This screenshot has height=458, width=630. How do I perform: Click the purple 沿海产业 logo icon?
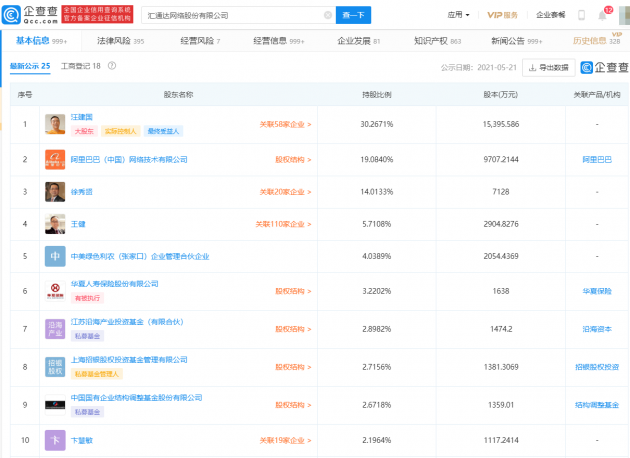tap(55, 329)
